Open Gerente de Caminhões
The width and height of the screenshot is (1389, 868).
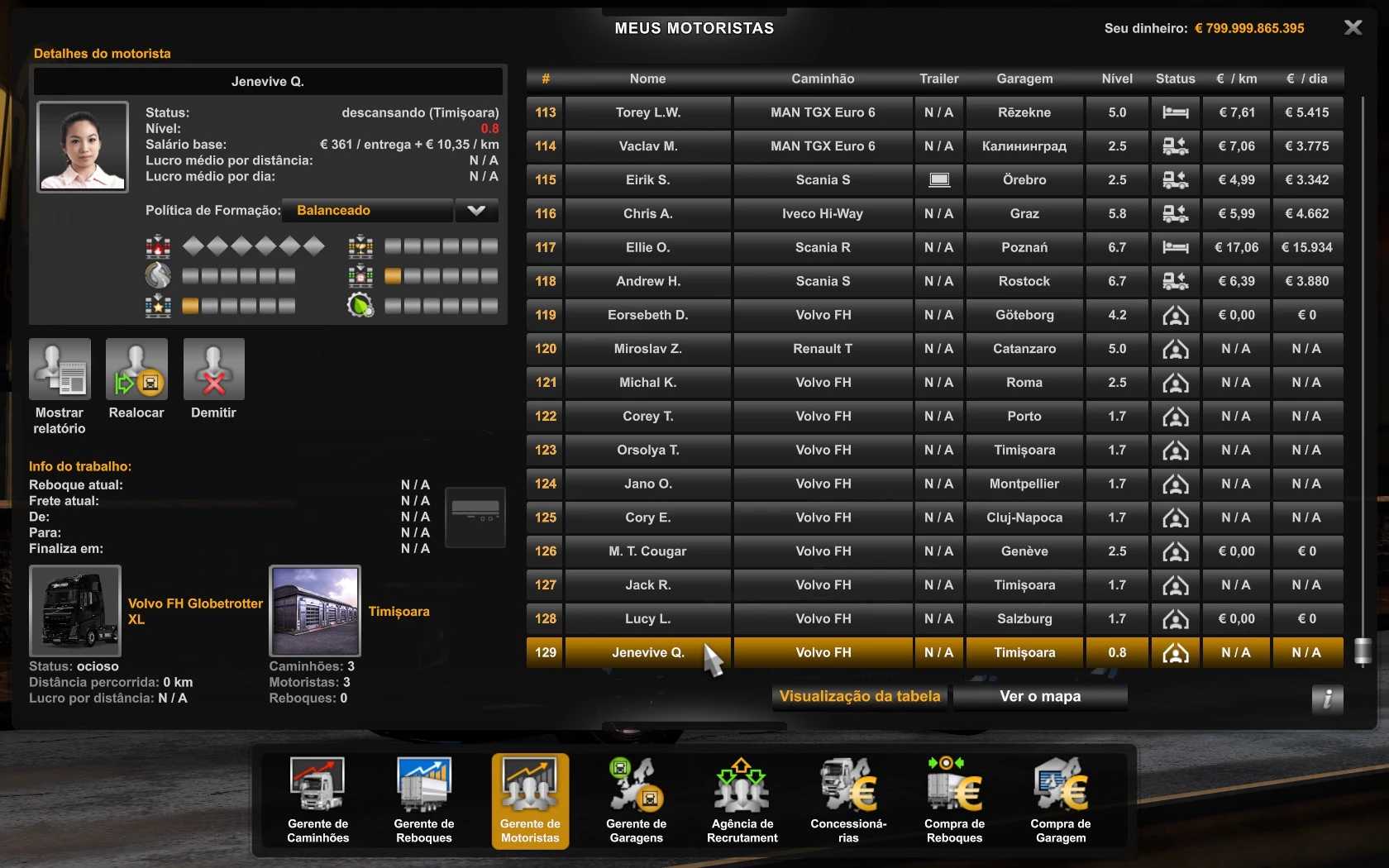click(x=317, y=799)
